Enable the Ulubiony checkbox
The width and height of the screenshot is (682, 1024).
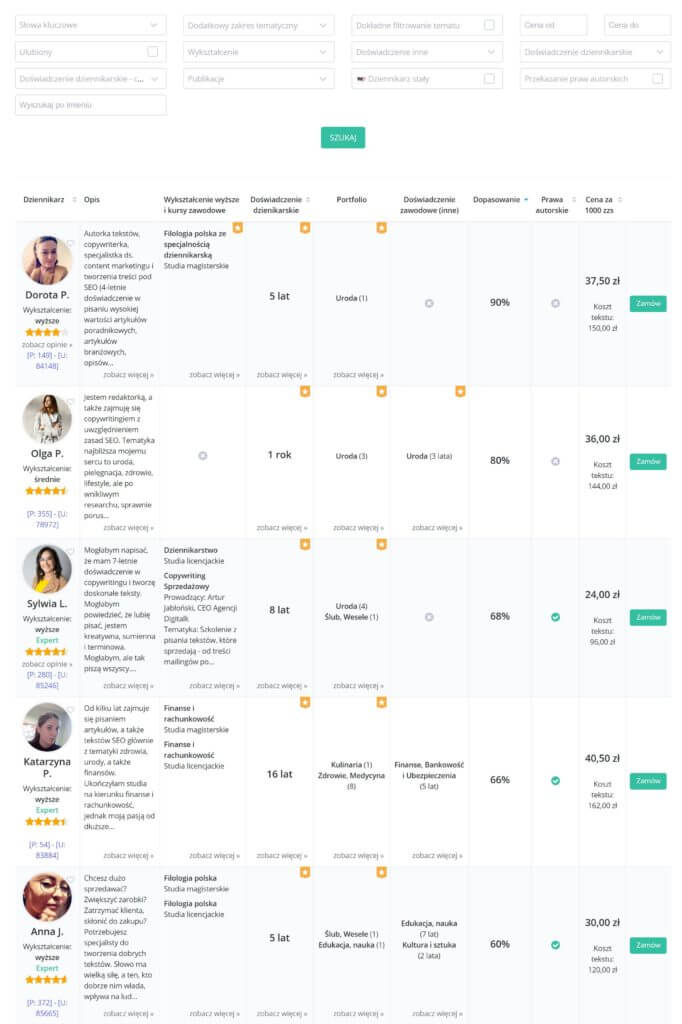coord(153,51)
